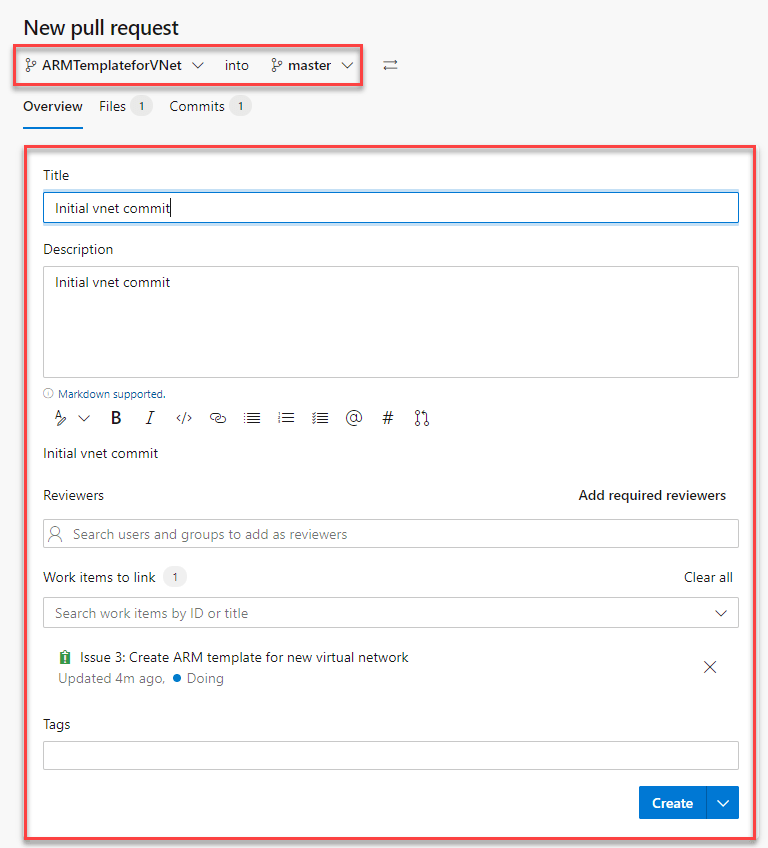Image resolution: width=768 pixels, height=848 pixels.
Task: Insert code snippet with code icon
Action: (184, 418)
